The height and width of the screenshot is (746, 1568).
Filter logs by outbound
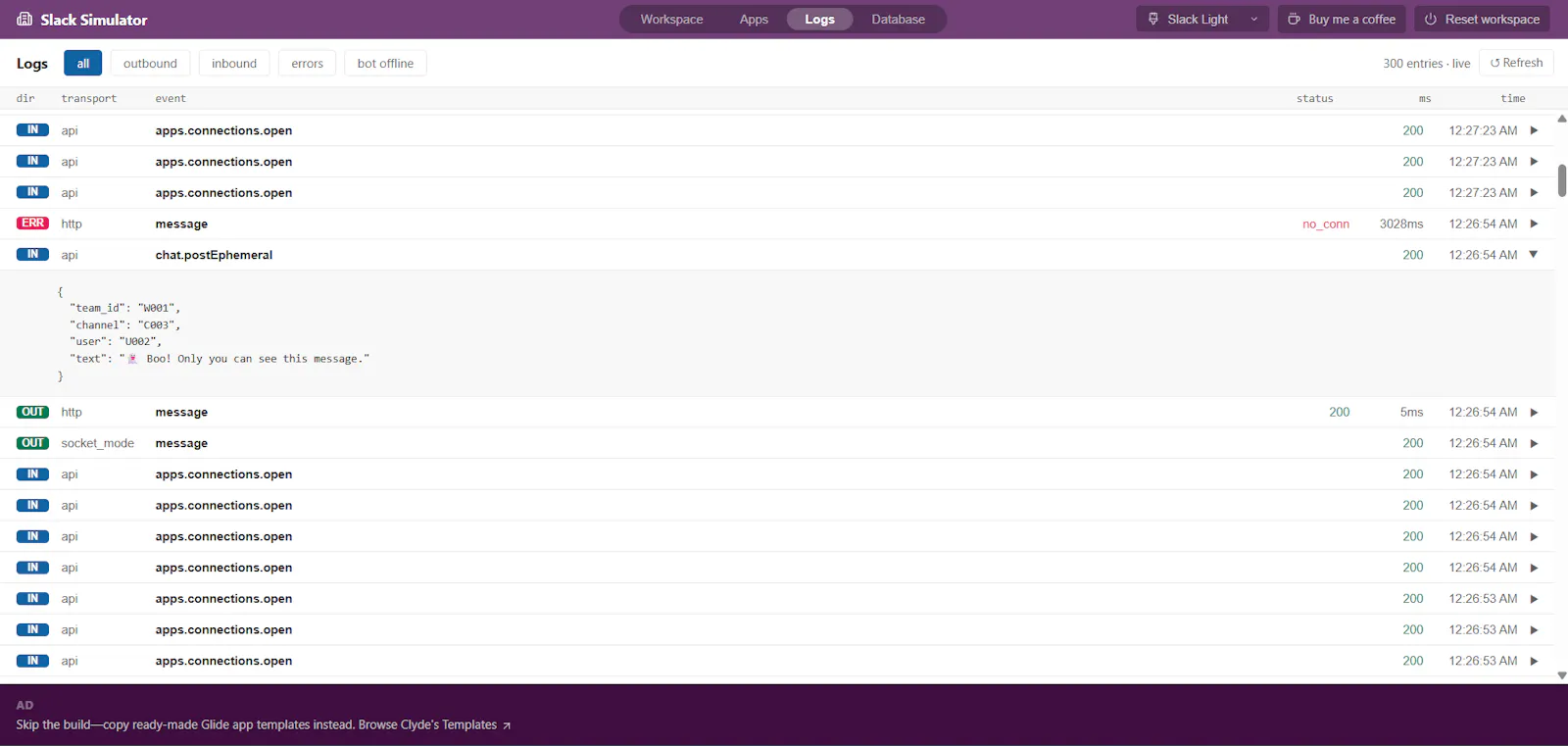point(150,63)
